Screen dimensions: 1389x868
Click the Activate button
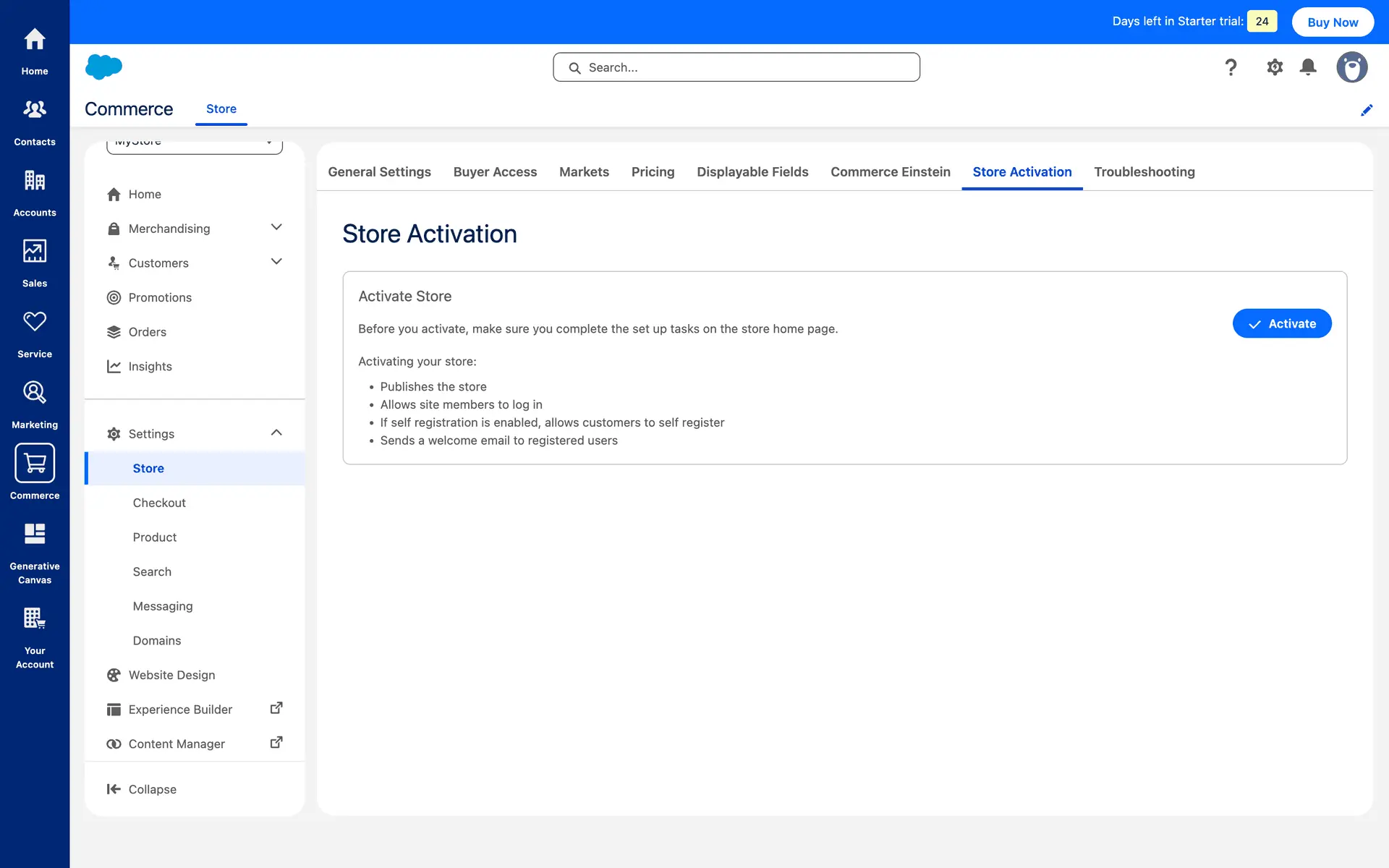pos(1282,323)
